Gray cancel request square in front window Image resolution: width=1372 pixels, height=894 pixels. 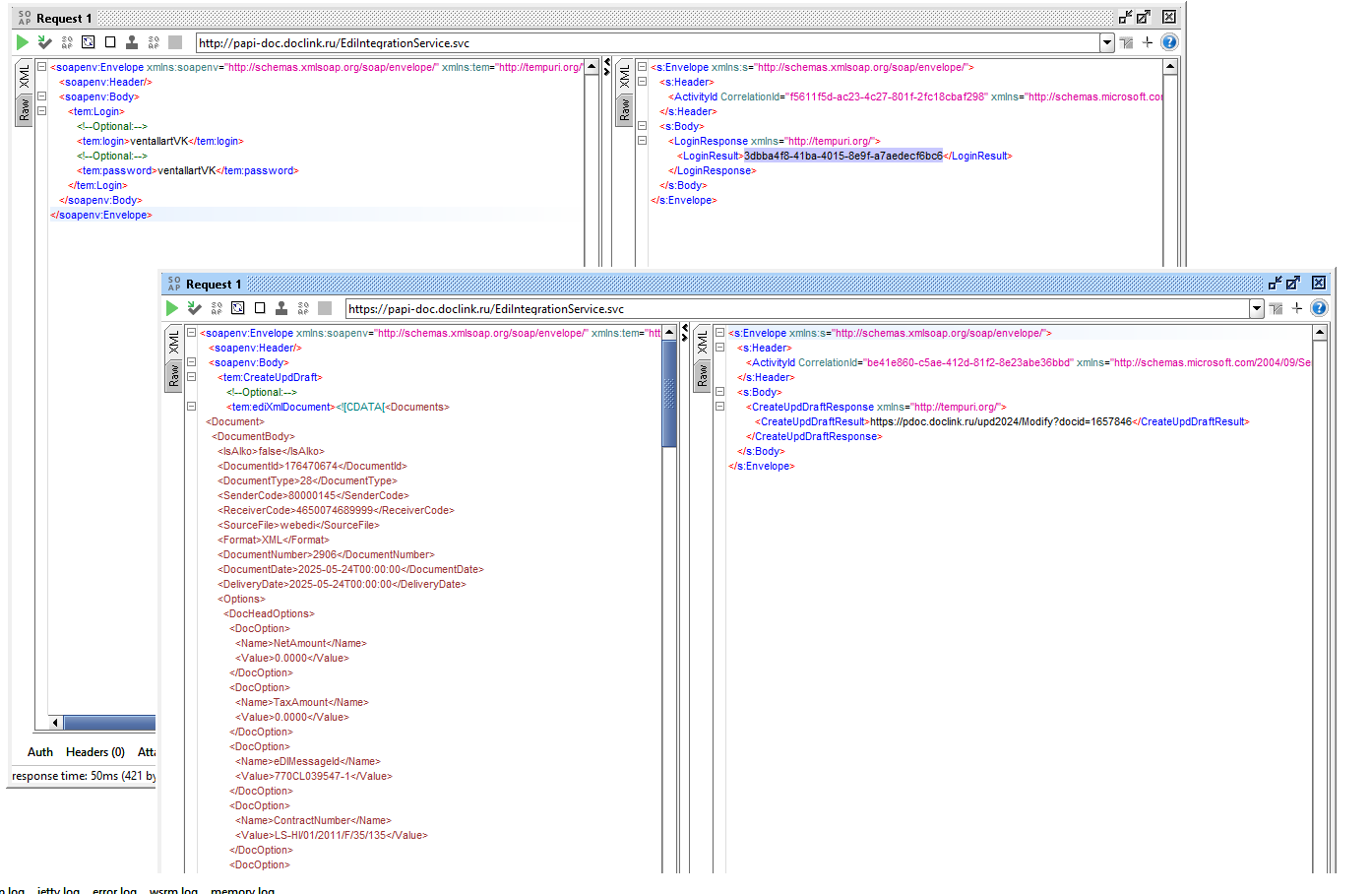coord(325,308)
